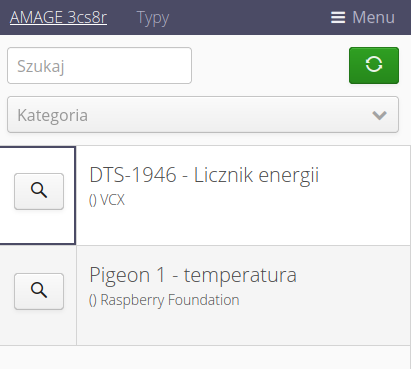Click cell around the Pigeon 1 magnifier
Viewport: 411px width, 369px height.
[38, 295]
